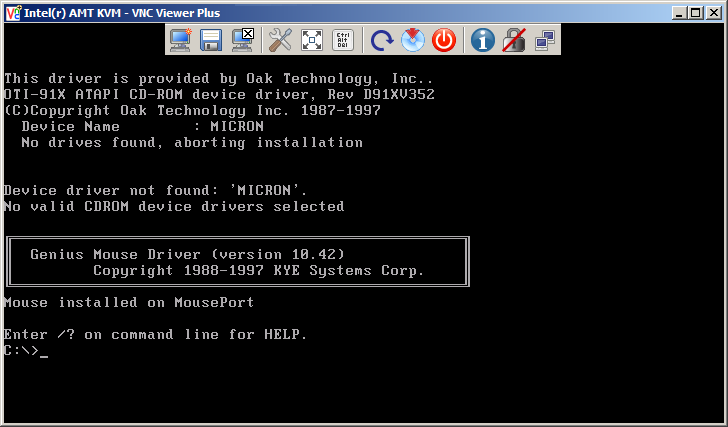This screenshot has width=728, height=427.
Task: Click the crossed-out padlock encryption icon
Action: pyautogui.click(x=514, y=40)
